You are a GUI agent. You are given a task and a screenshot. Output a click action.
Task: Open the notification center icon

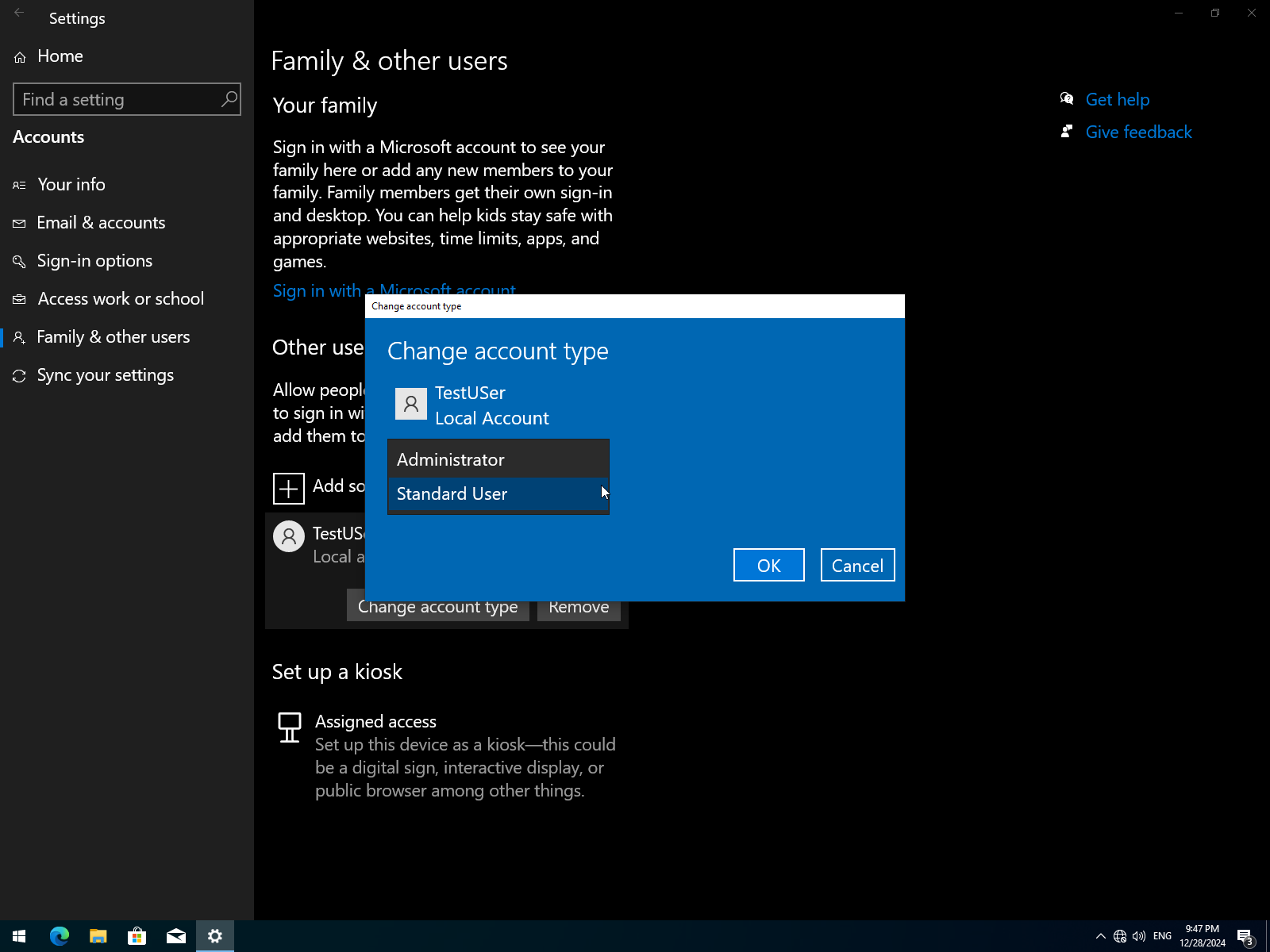[1245, 936]
